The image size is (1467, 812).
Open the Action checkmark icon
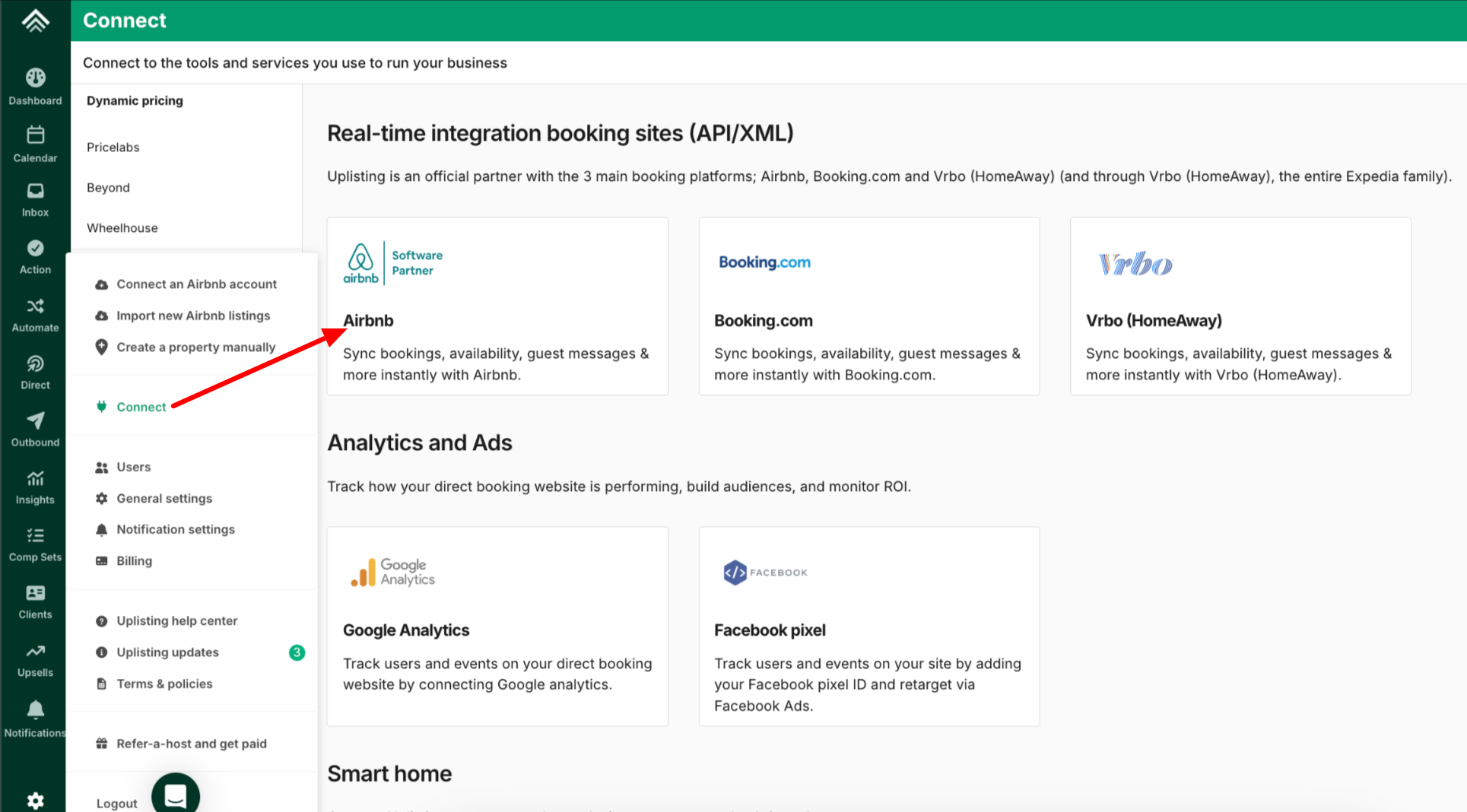pos(35,248)
